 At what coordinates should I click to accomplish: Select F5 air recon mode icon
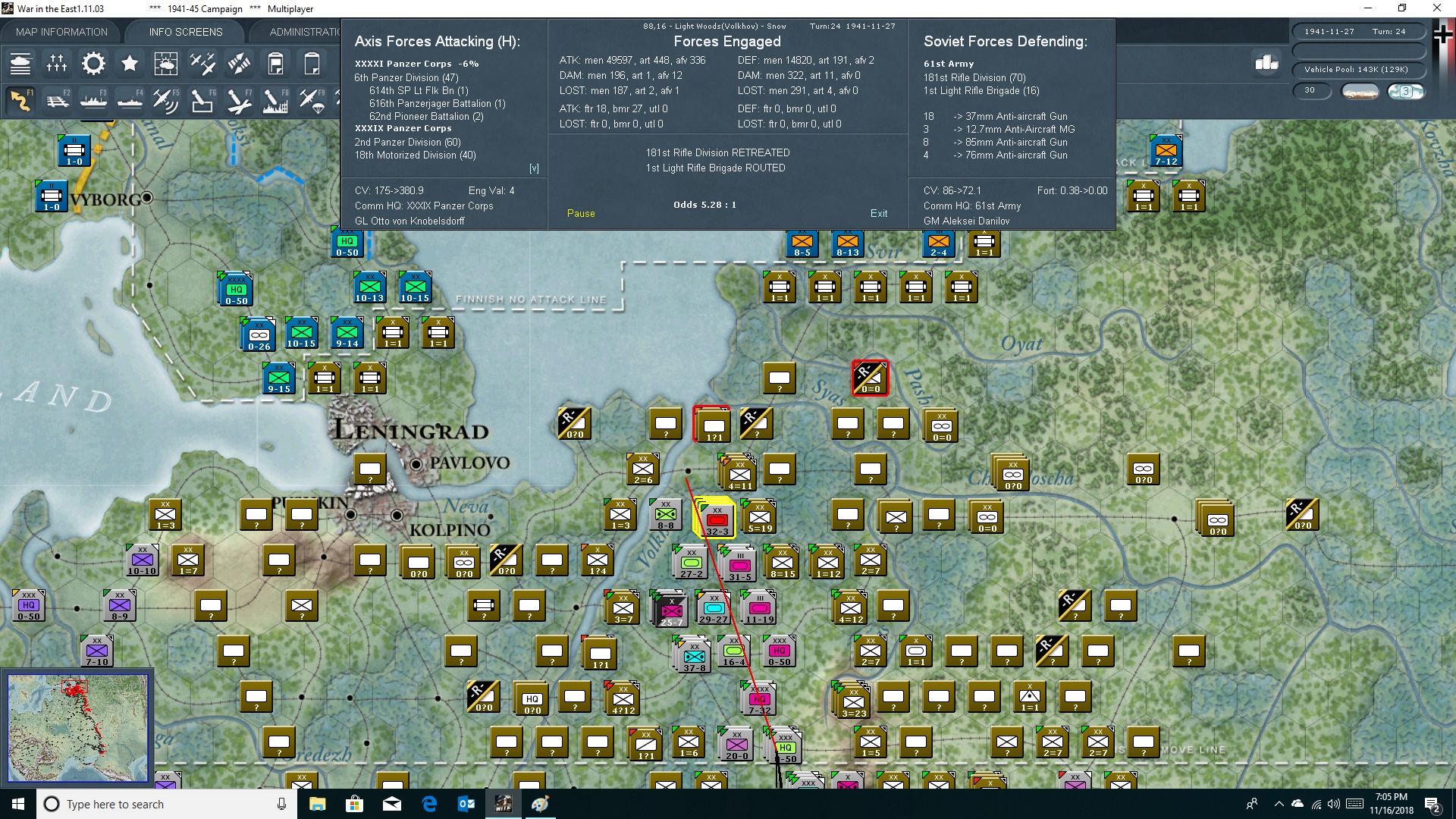click(x=166, y=100)
